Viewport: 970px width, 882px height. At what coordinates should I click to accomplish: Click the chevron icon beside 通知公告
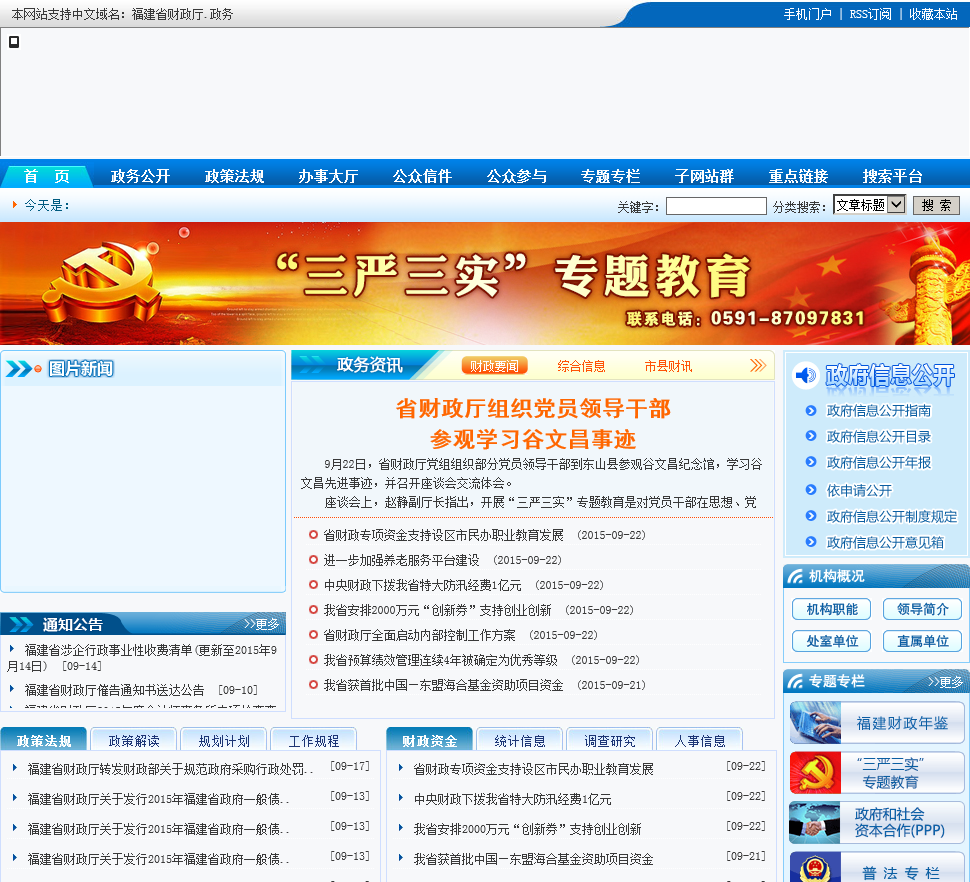point(21,624)
